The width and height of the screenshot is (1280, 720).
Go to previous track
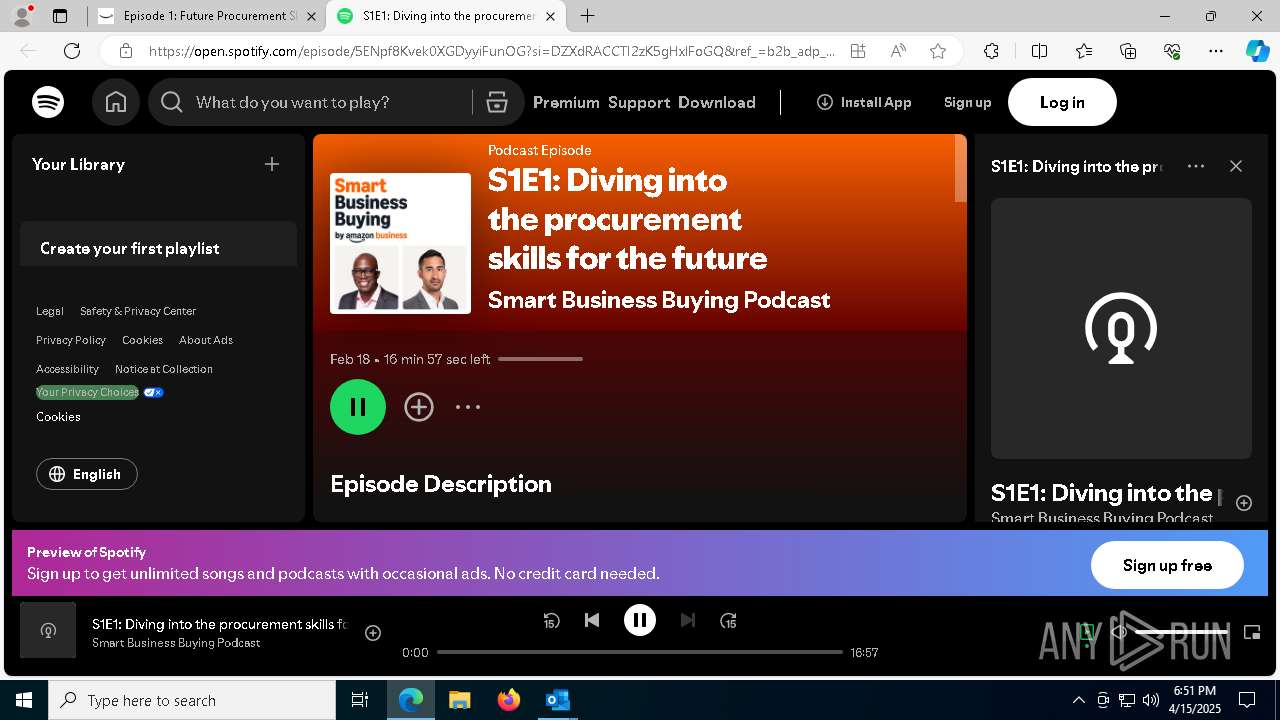pyautogui.click(x=592, y=620)
